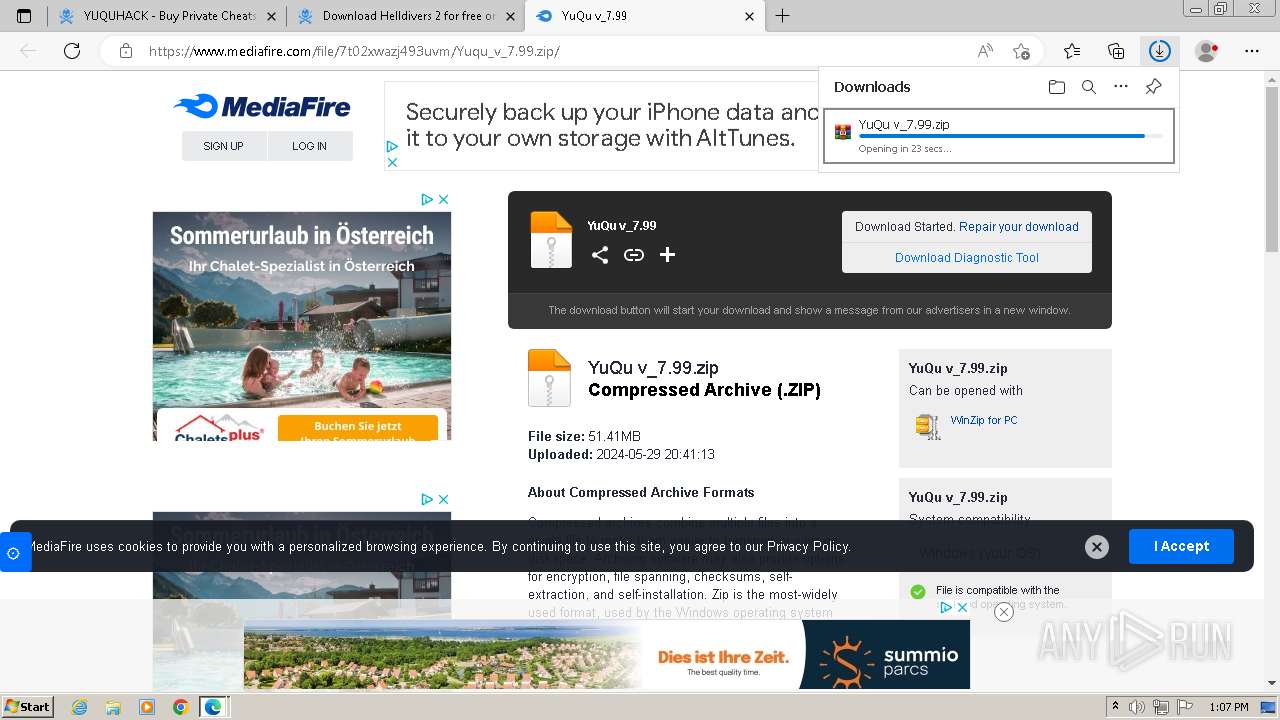Close the YUQUHACK tab
Image resolution: width=1280 pixels, height=720 pixels.
pyautogui.click(x=271, y=16)
